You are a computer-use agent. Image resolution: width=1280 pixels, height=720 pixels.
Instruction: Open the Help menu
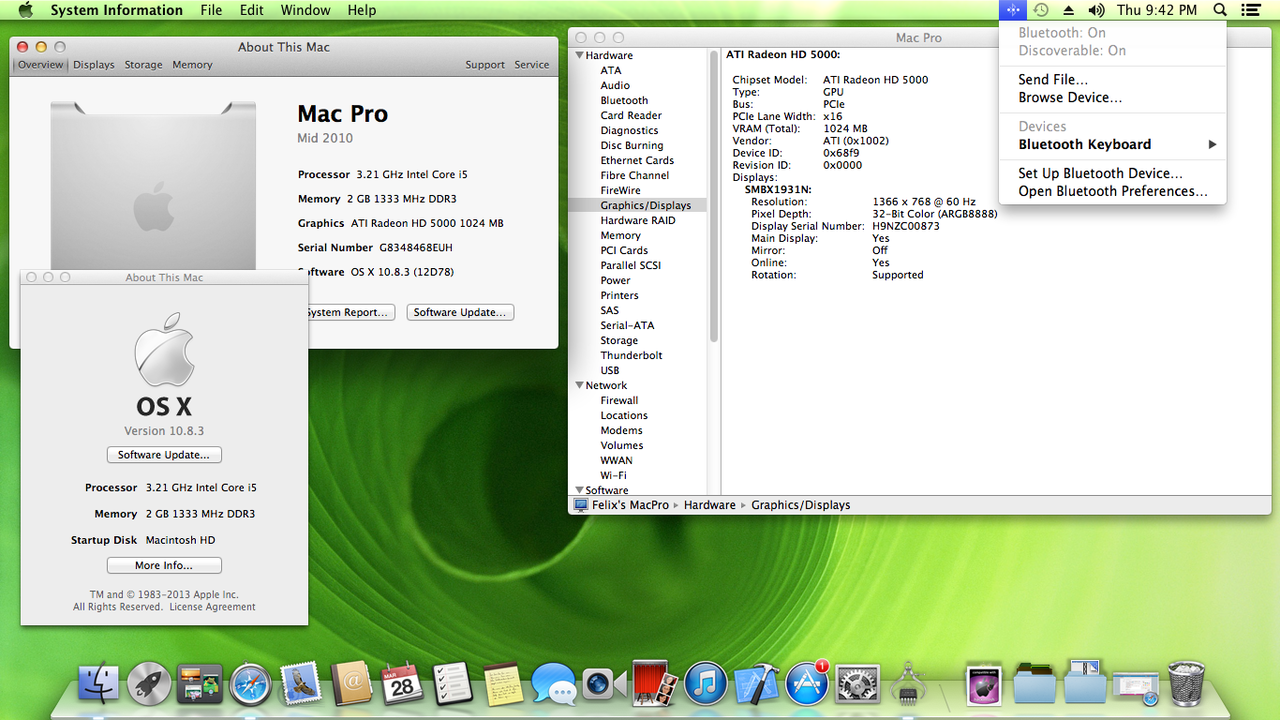pyautogui.click(x=362, y=10)
